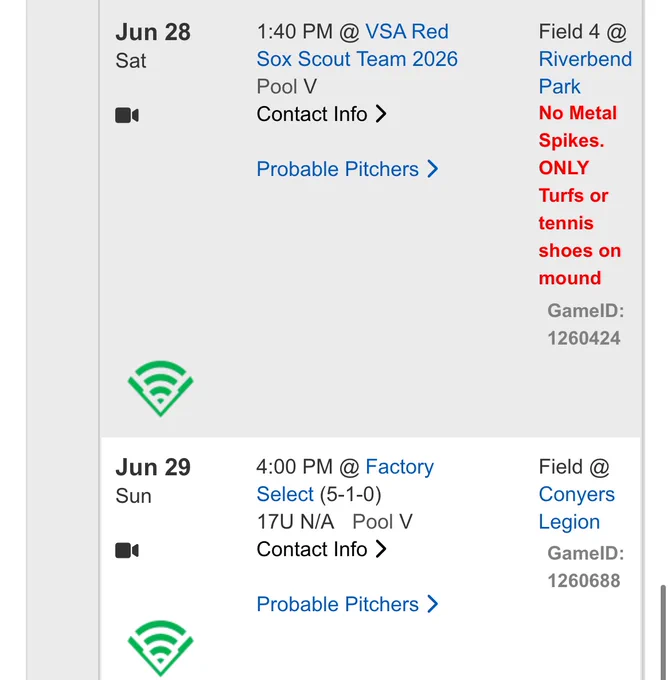Expand Probable Pitchers for the Jun 29 game
Image resolution: width=671 pixels, height=680 pixels.
coord(347,604)
